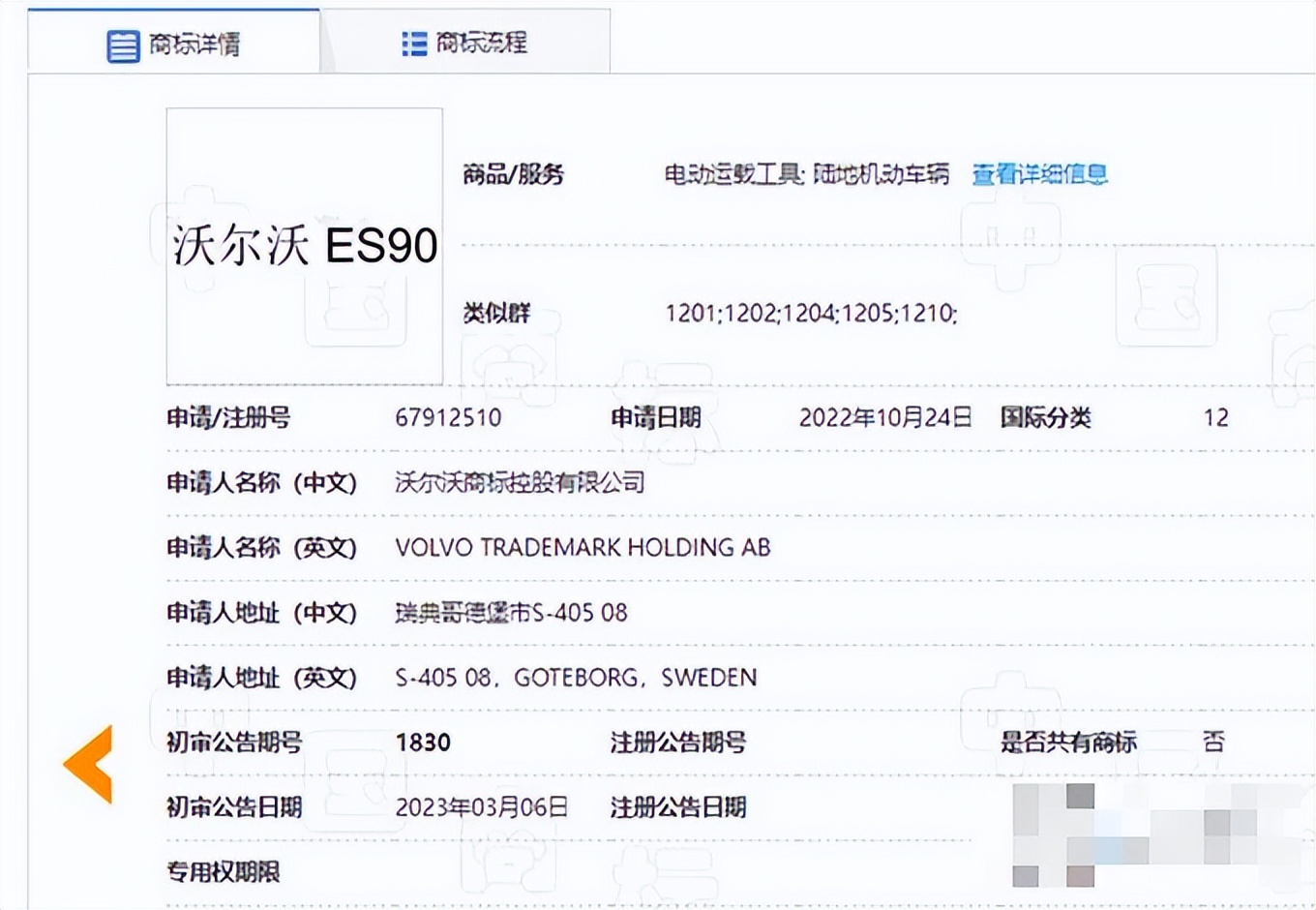Click the 专用权期限 label
Image resolution: width=1316 pixels, height=910 pixels.
tap(223, 872)
